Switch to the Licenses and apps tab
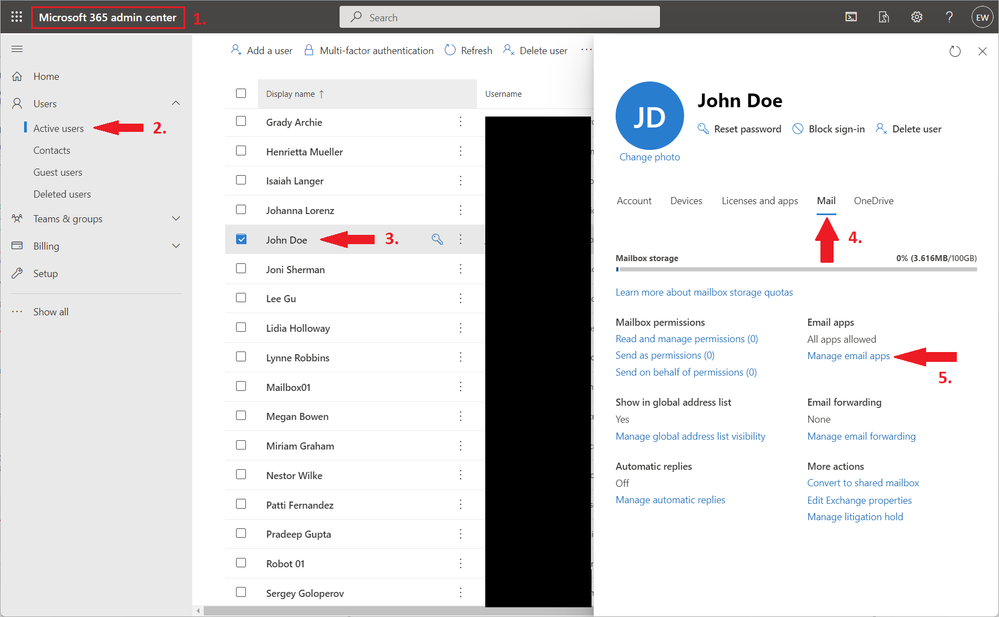This screenshot has height=617, width=999. tap(759, 201)
